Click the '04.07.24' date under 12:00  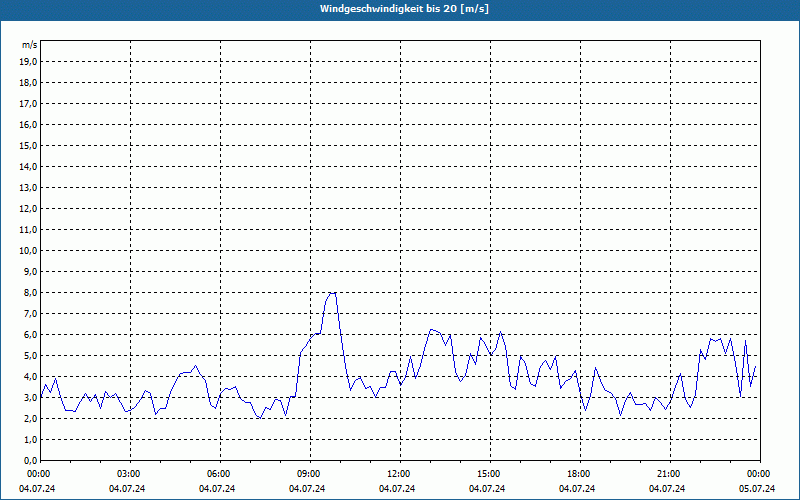click(397, 489)
